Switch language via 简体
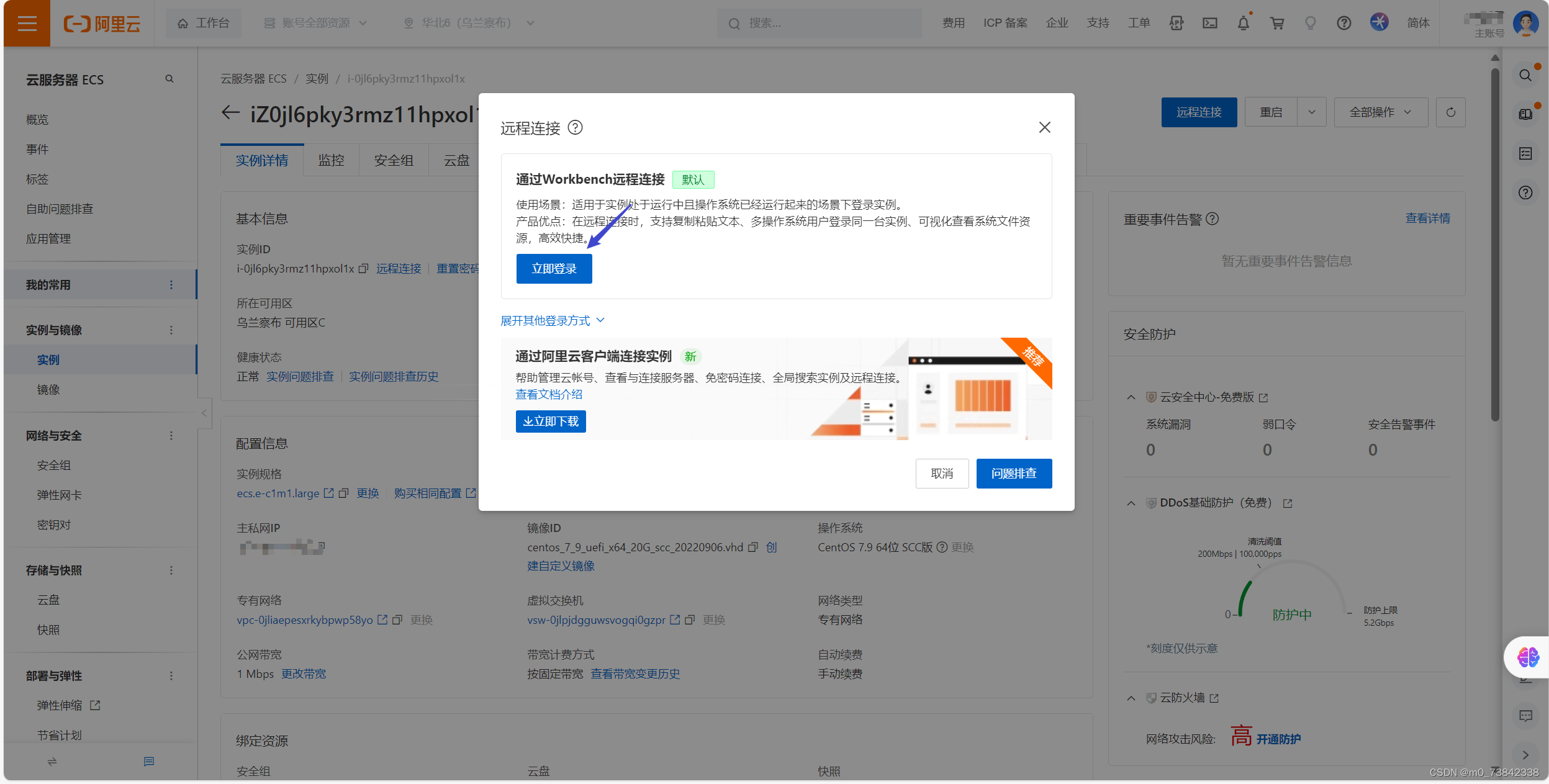Screen dimensions: 1549x784 (1418, 24)
